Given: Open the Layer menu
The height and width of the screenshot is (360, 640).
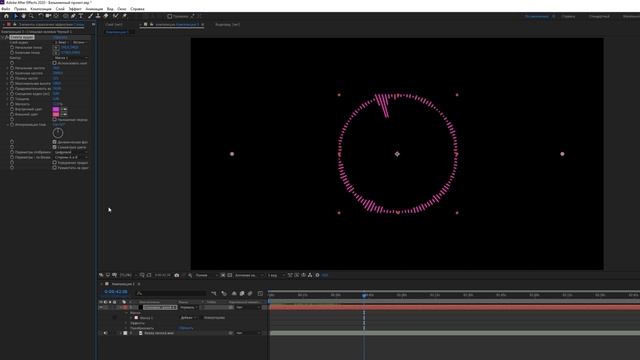Looking at the screenshot, I should point(60,9).
